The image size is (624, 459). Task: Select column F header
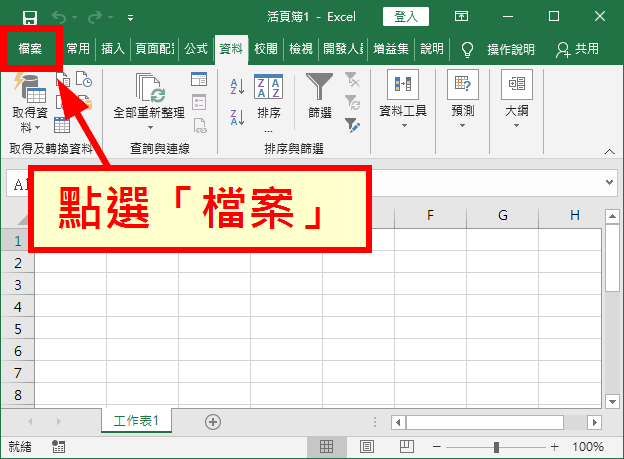(x=430, y=215)
